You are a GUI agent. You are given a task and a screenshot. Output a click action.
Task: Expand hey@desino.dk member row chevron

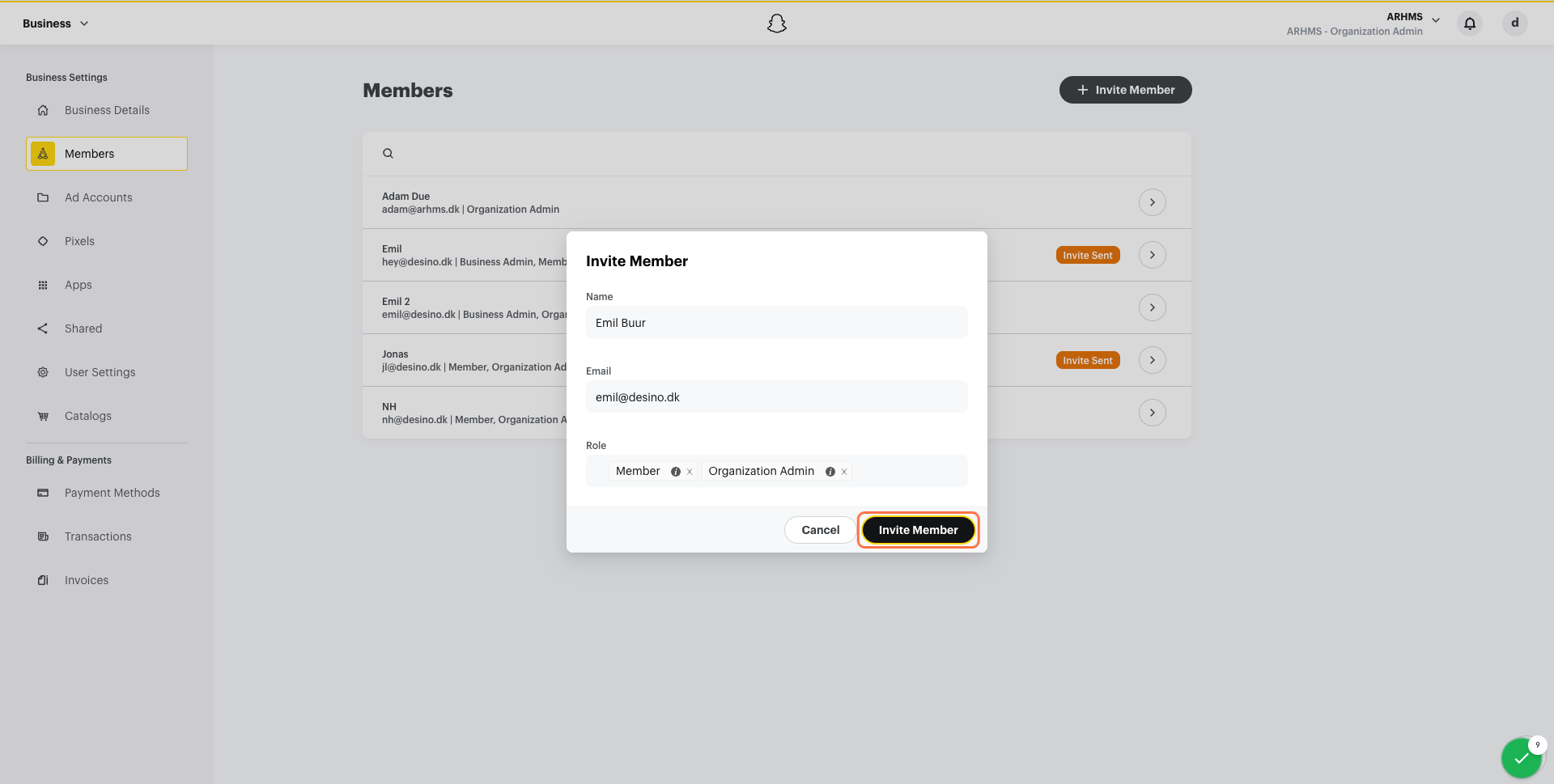[1153, 255]
